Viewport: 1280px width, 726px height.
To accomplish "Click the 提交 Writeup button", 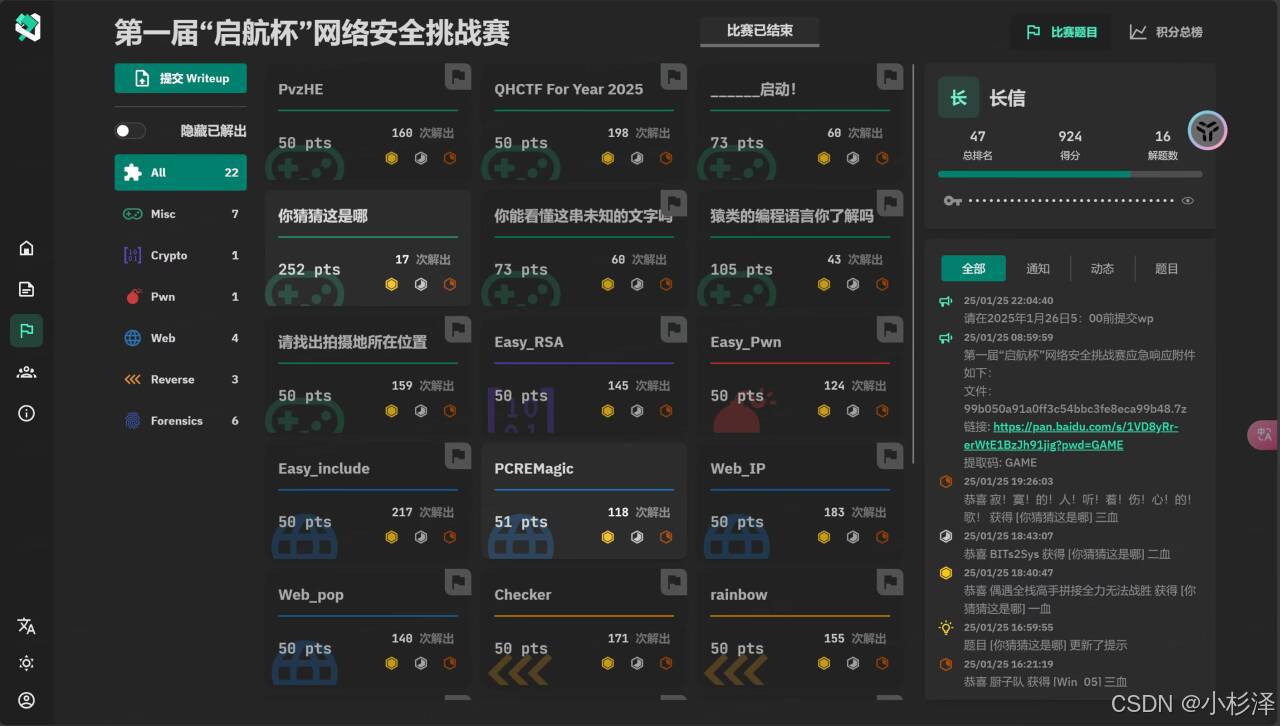I will (180, 77).
